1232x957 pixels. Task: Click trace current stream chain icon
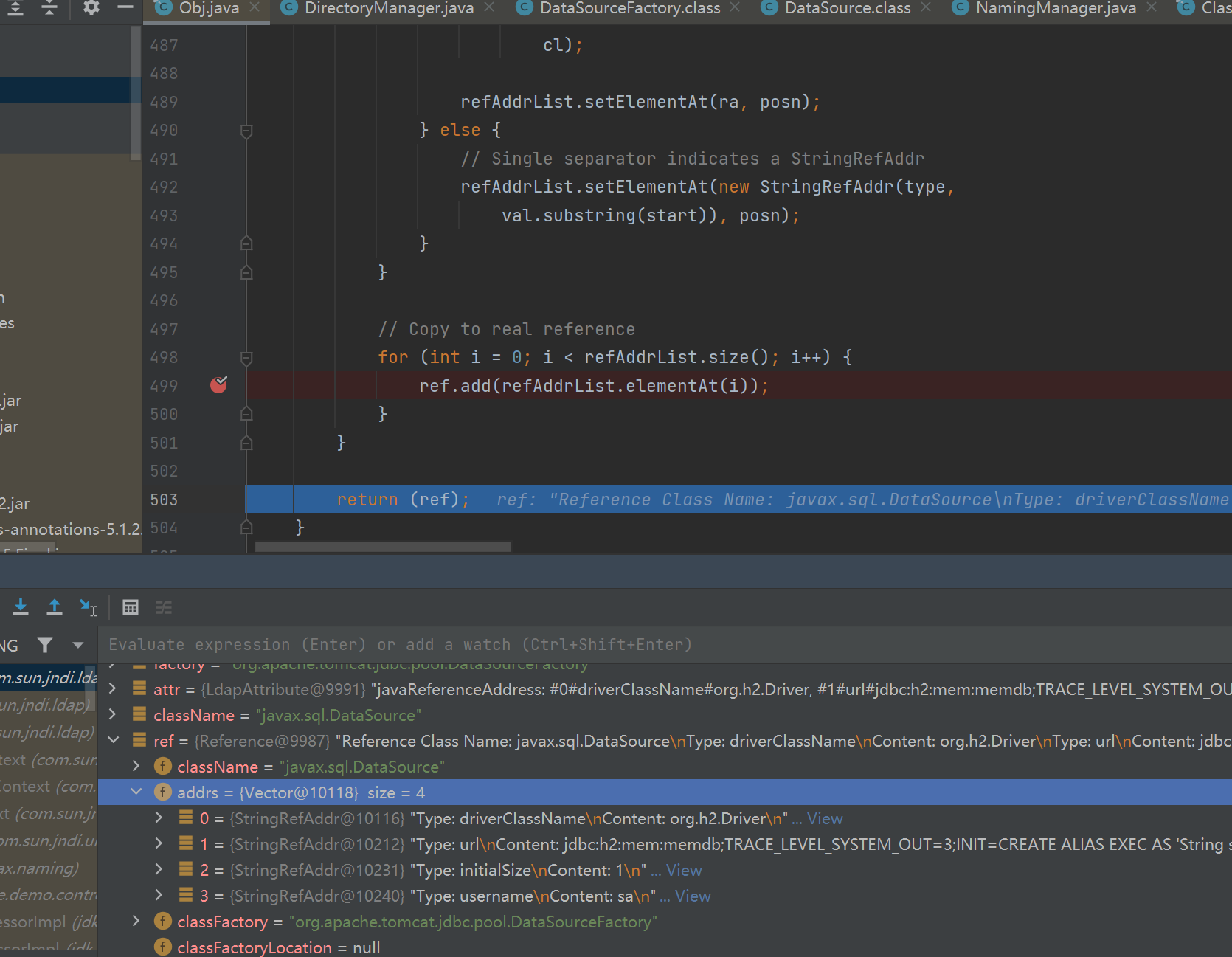[x=164, y=607]
